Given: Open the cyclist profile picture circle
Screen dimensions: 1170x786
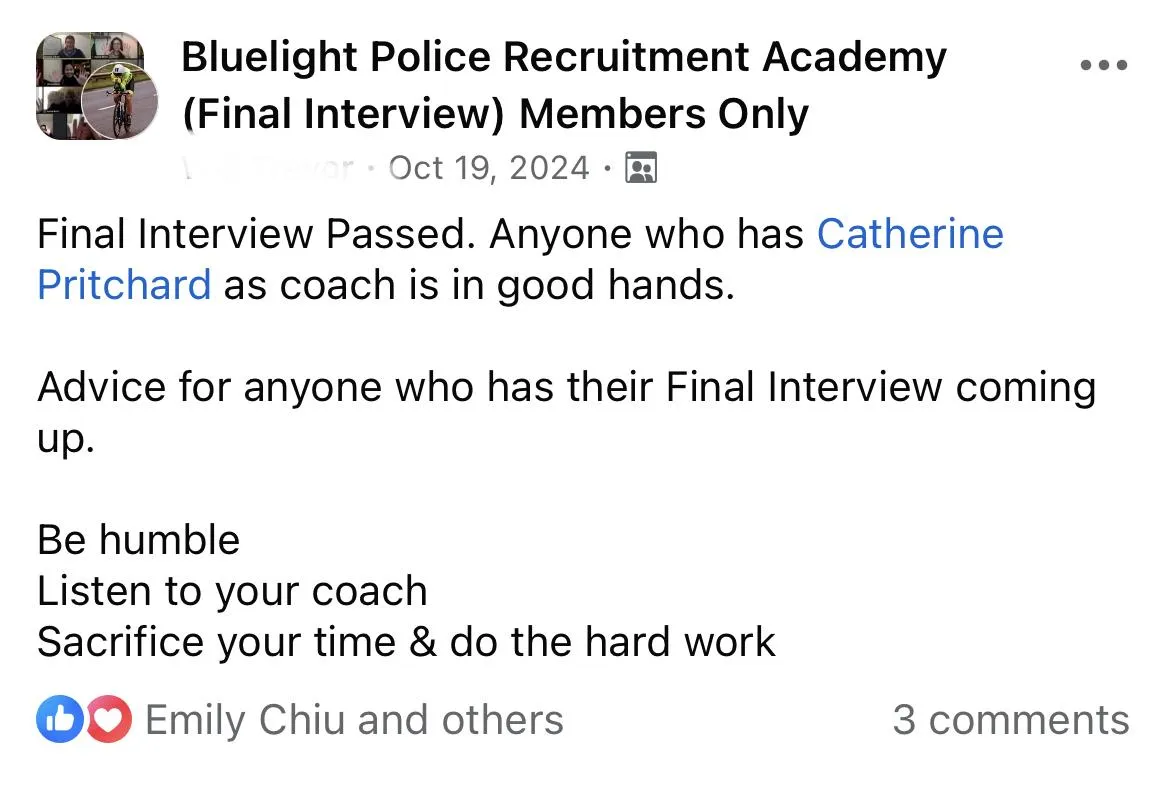Looking at the screenshot, I should (x=119, y=102).
